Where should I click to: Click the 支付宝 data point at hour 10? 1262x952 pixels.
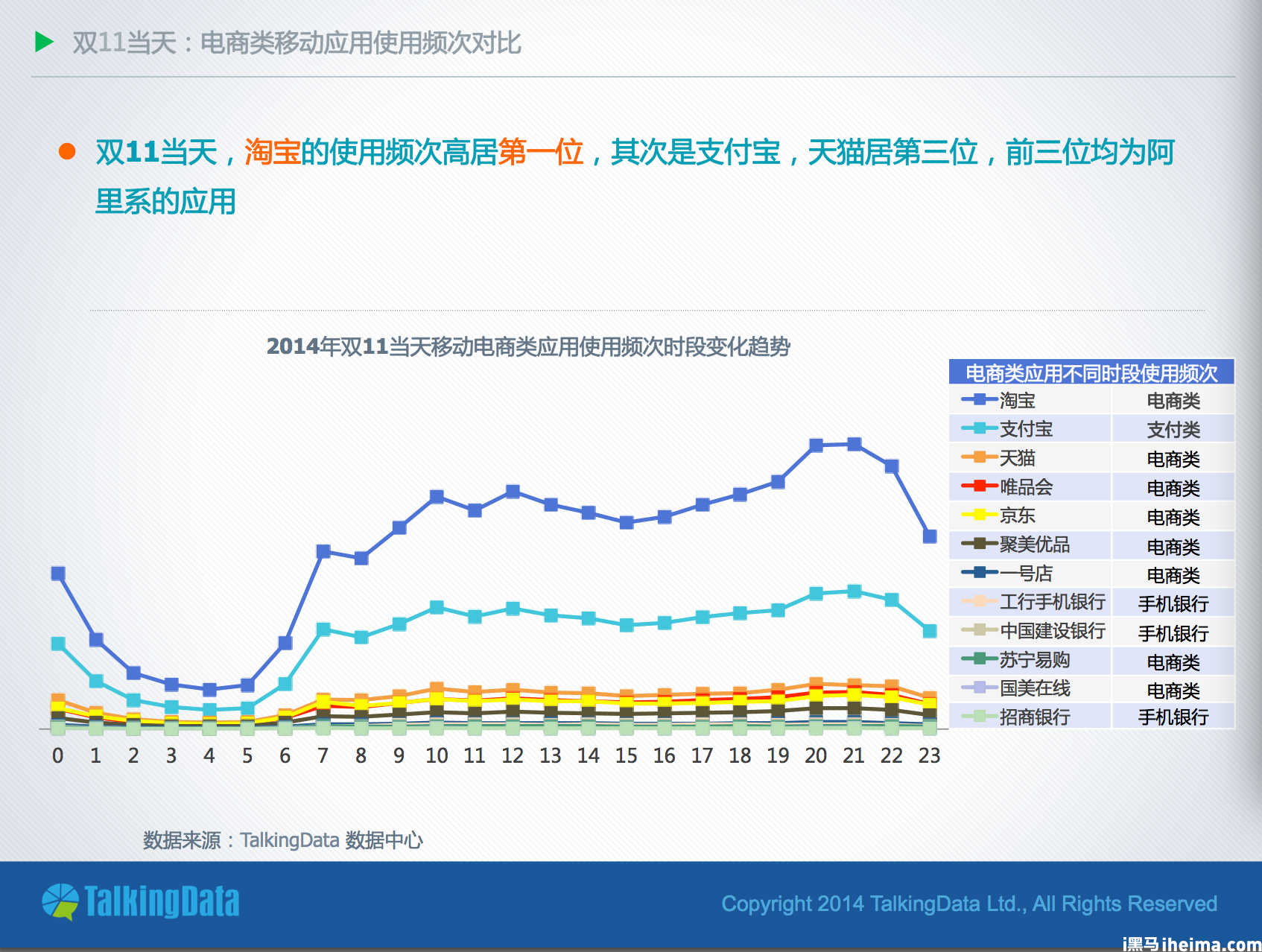click(x=437, y=608)
